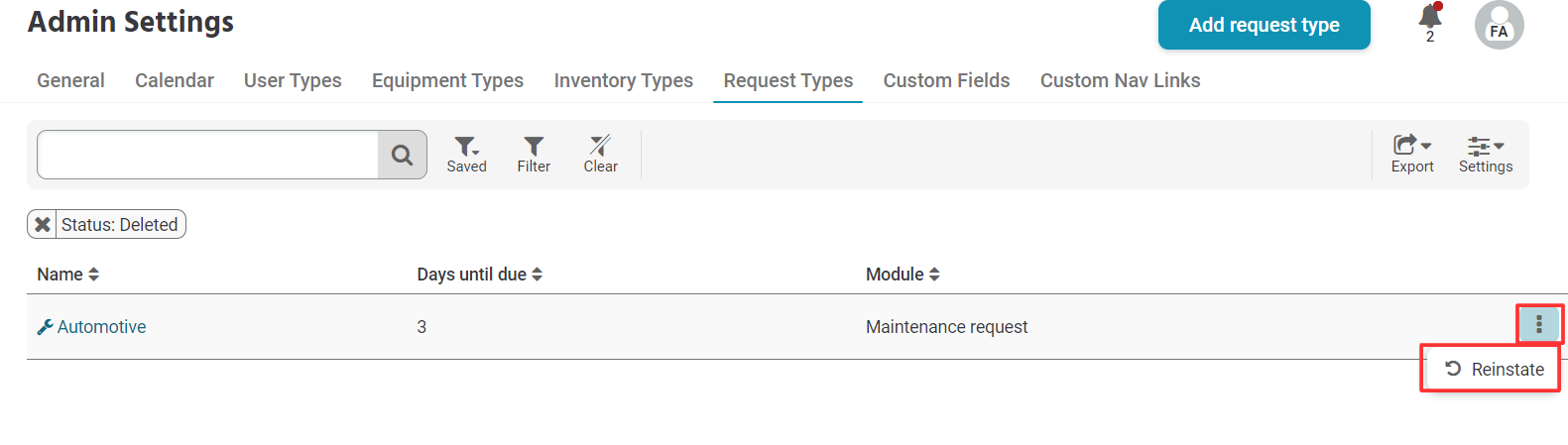Sort by Name column
The width and height of the screenshot is (1568, 445).
(x=68, y=275)
